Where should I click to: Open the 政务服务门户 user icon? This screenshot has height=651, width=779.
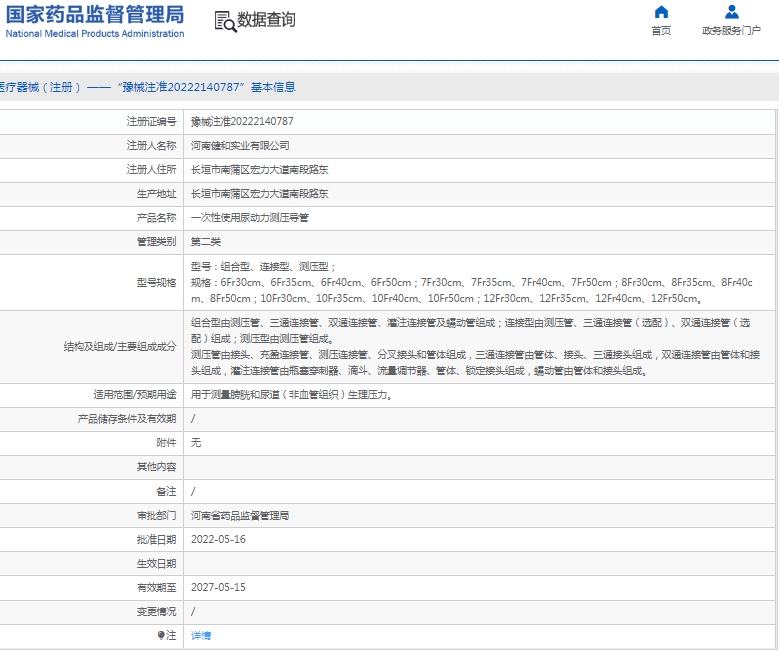click(x=731, y=11)
